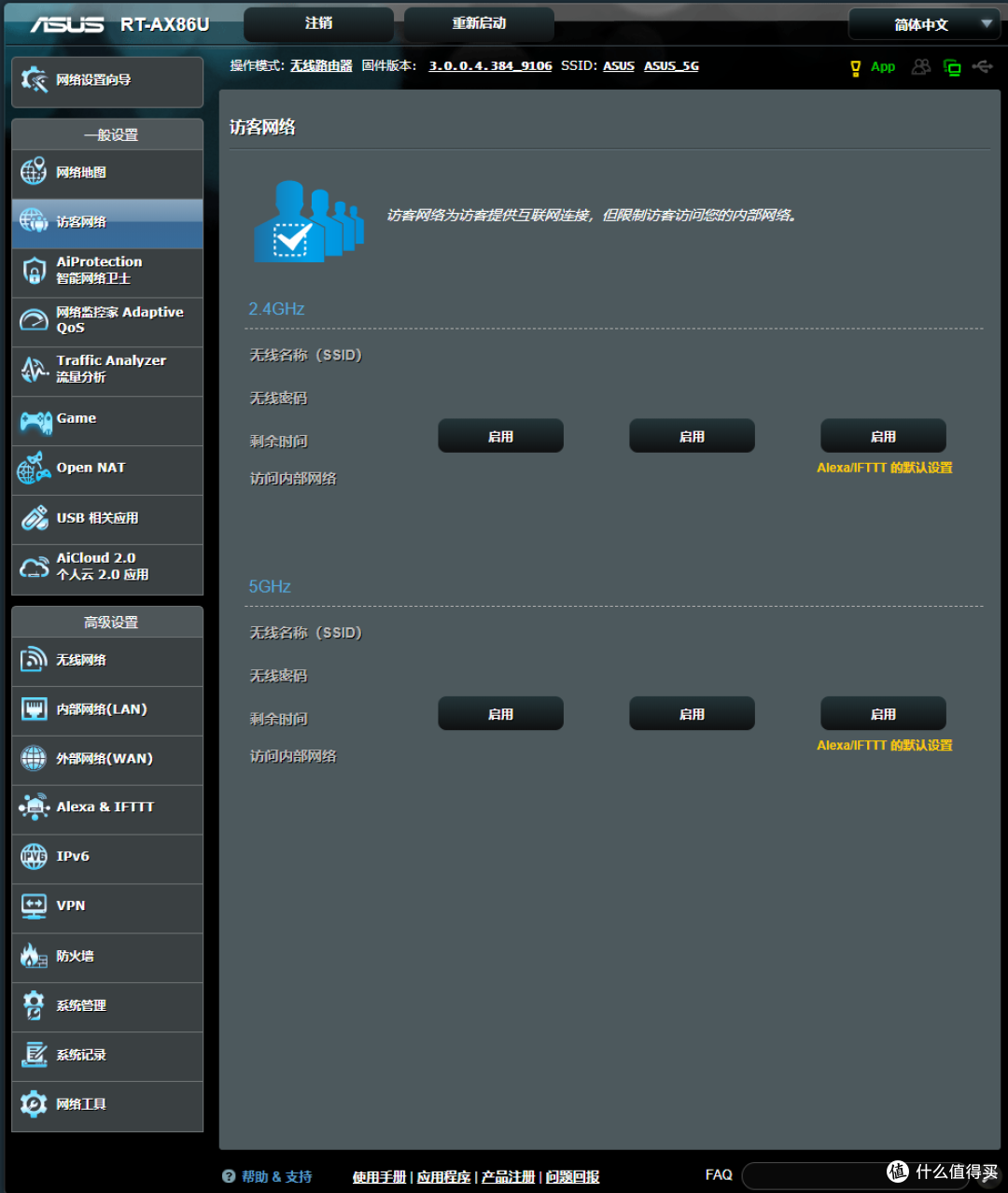The height and width of the screenshot is (1193, 1008).
Task: Click the 系统管理 gear icon
Action: pyautogui.click(x=34, y=1005)
